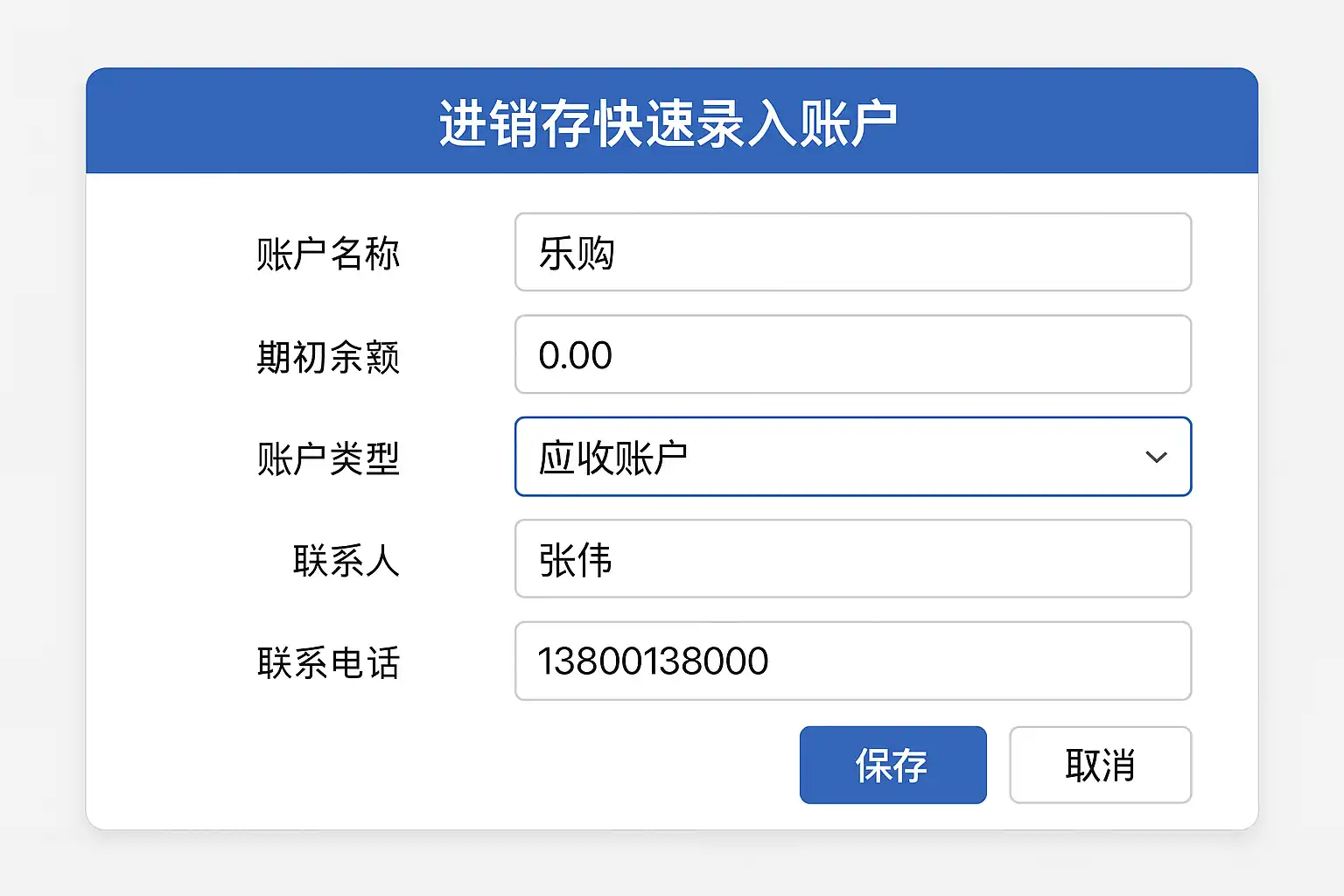1344x896 pixels.
Task: Click the 期初余额 label text
Action: (328, 356)
